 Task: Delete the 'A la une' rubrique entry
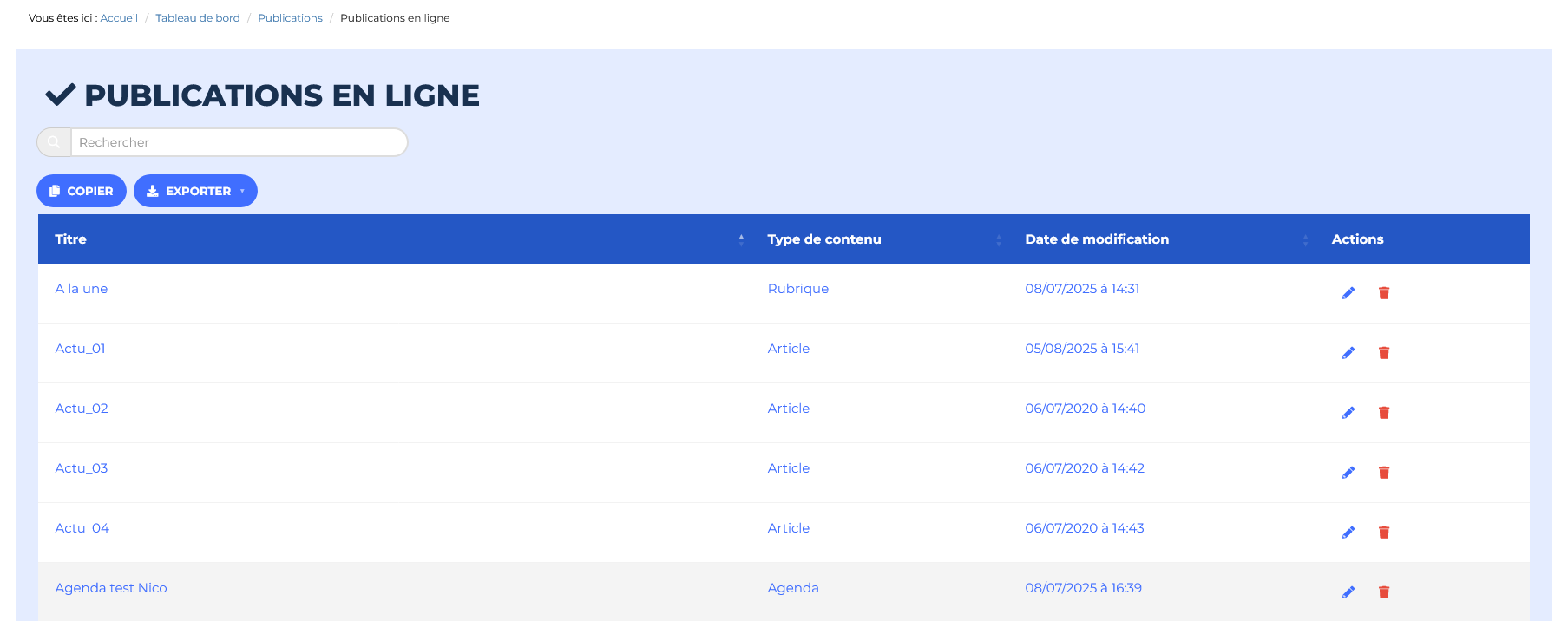coord(1383,293)
